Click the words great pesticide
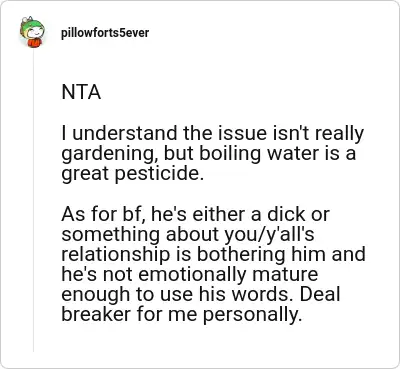 (x=132, y=175)
